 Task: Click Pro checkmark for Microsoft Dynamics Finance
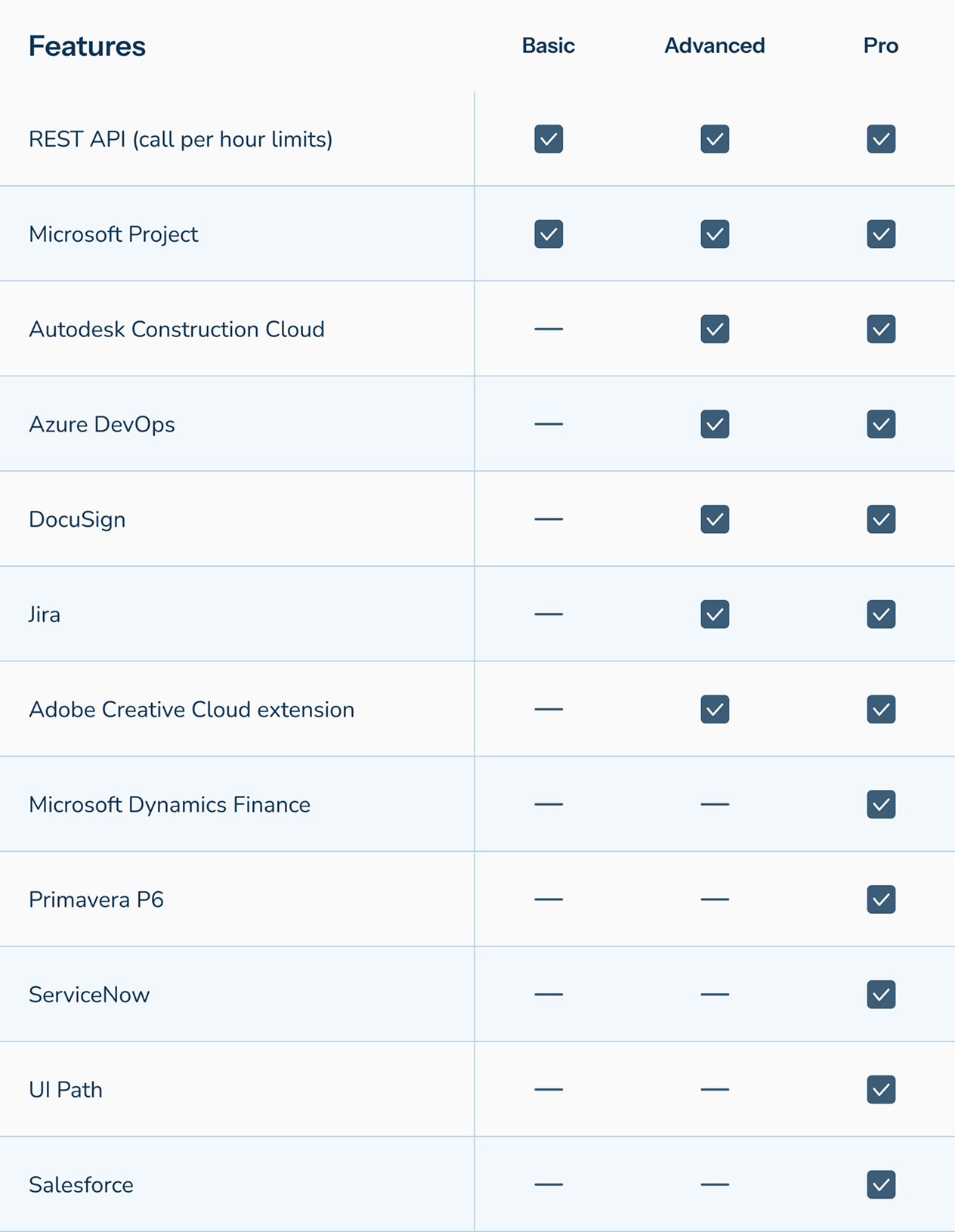pos(881,804)
